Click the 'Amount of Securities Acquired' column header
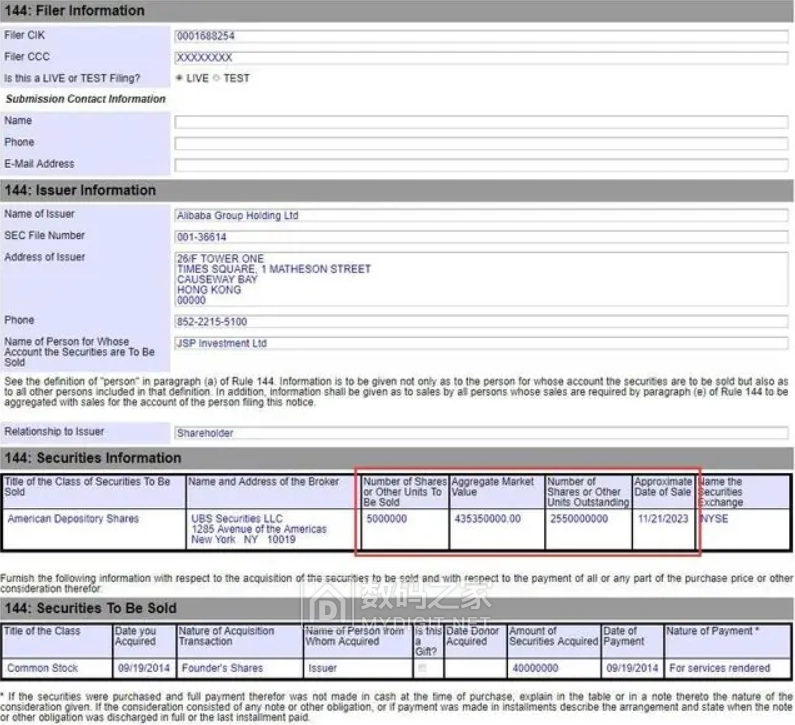This screenshot has width=795, height=725. coord(554,641)
